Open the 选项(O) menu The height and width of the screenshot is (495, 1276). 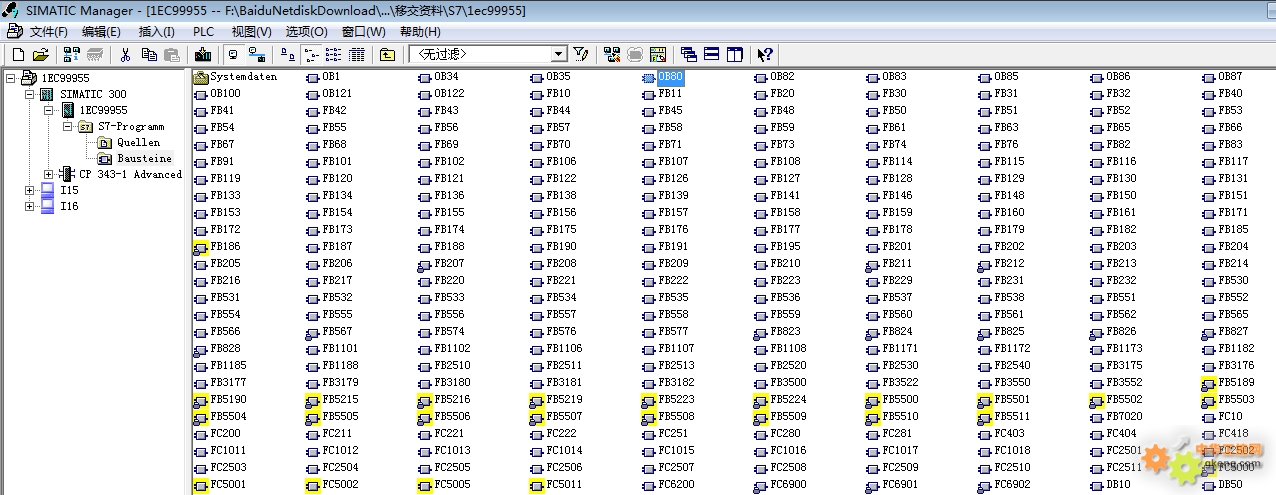pyautogui.click(x=306, y=32)
